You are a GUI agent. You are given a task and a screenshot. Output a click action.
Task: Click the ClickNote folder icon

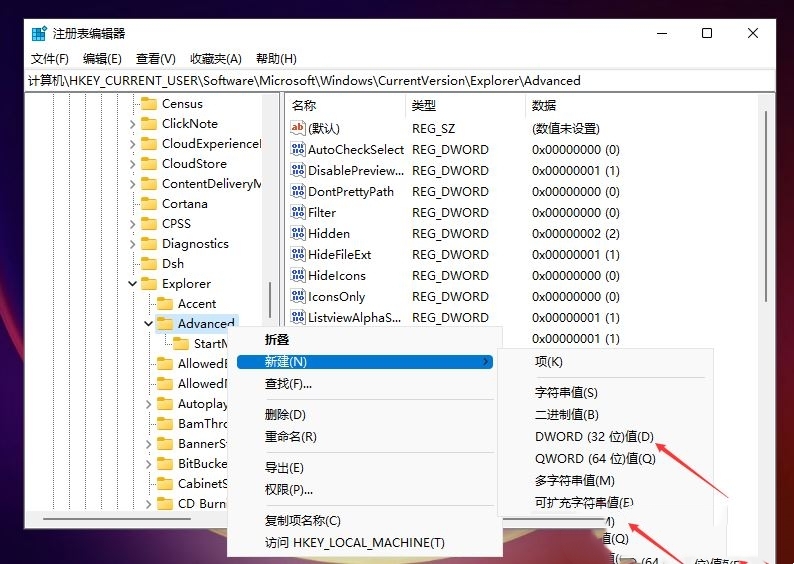coord(149,124)
